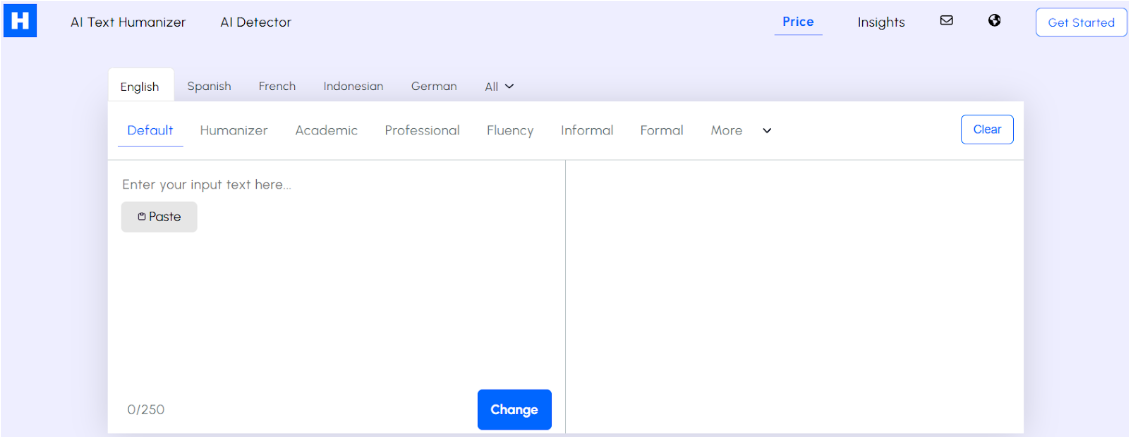1131x437 pixels.
Task: Click into the input text area
Action: (x=335, y=300)
